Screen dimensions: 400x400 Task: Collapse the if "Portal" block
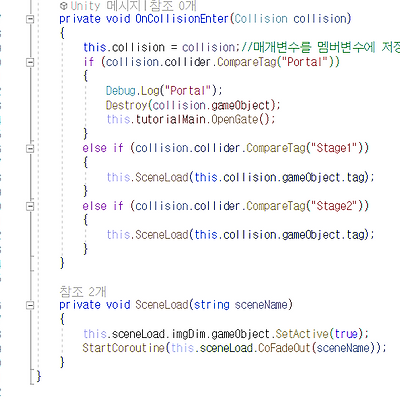(x=30, y=62)
